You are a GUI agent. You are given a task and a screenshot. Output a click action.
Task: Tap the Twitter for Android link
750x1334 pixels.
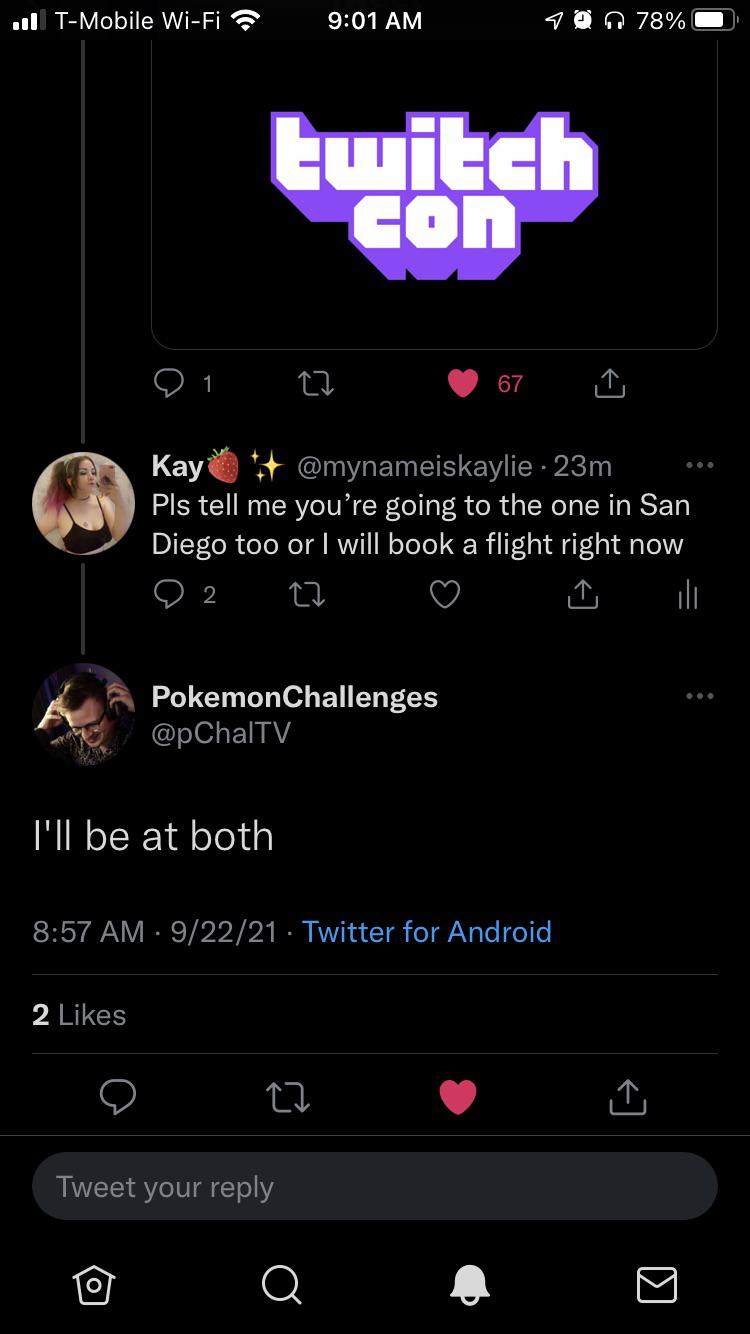pyautogui.click(x=427, y=932)
